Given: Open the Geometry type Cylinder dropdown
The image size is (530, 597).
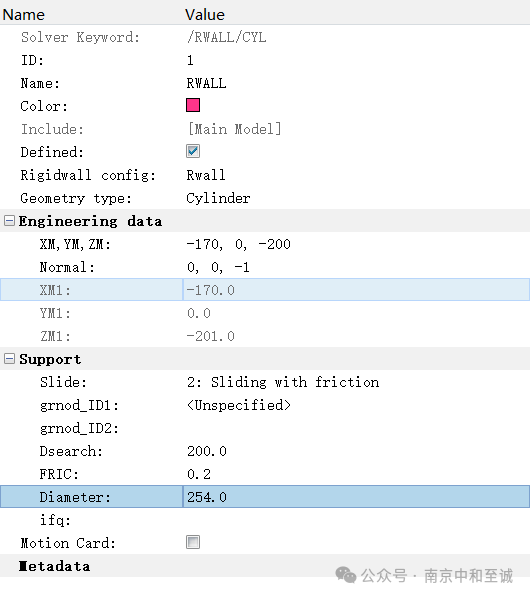Looking at the screenshot, I should click(x=356, y=198).
